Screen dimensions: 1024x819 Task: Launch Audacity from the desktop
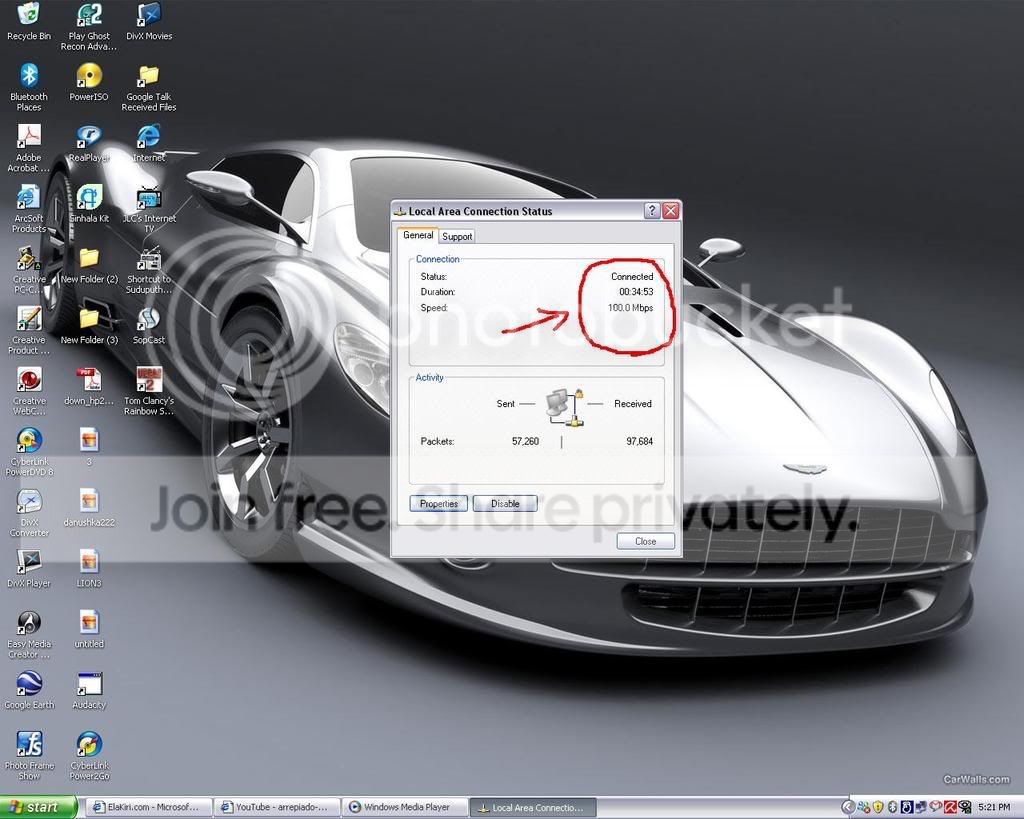point(89,690)
